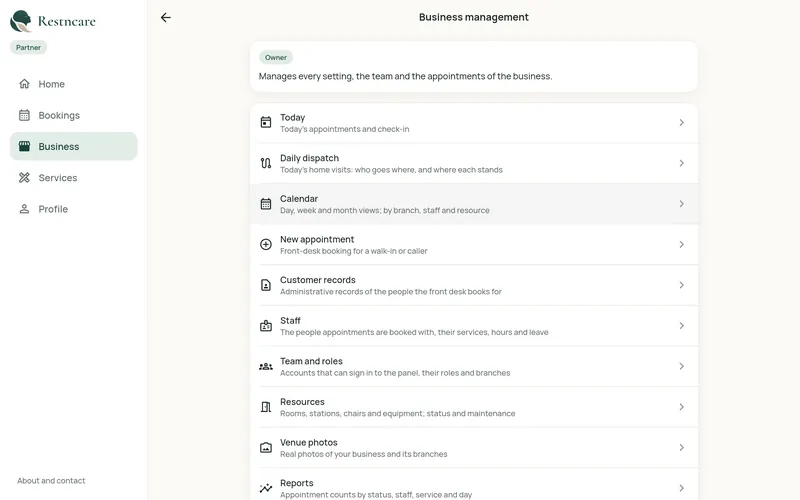Click the Reports chart icon
This screenshot has height=500, width=800.
[x=266, y=488]
